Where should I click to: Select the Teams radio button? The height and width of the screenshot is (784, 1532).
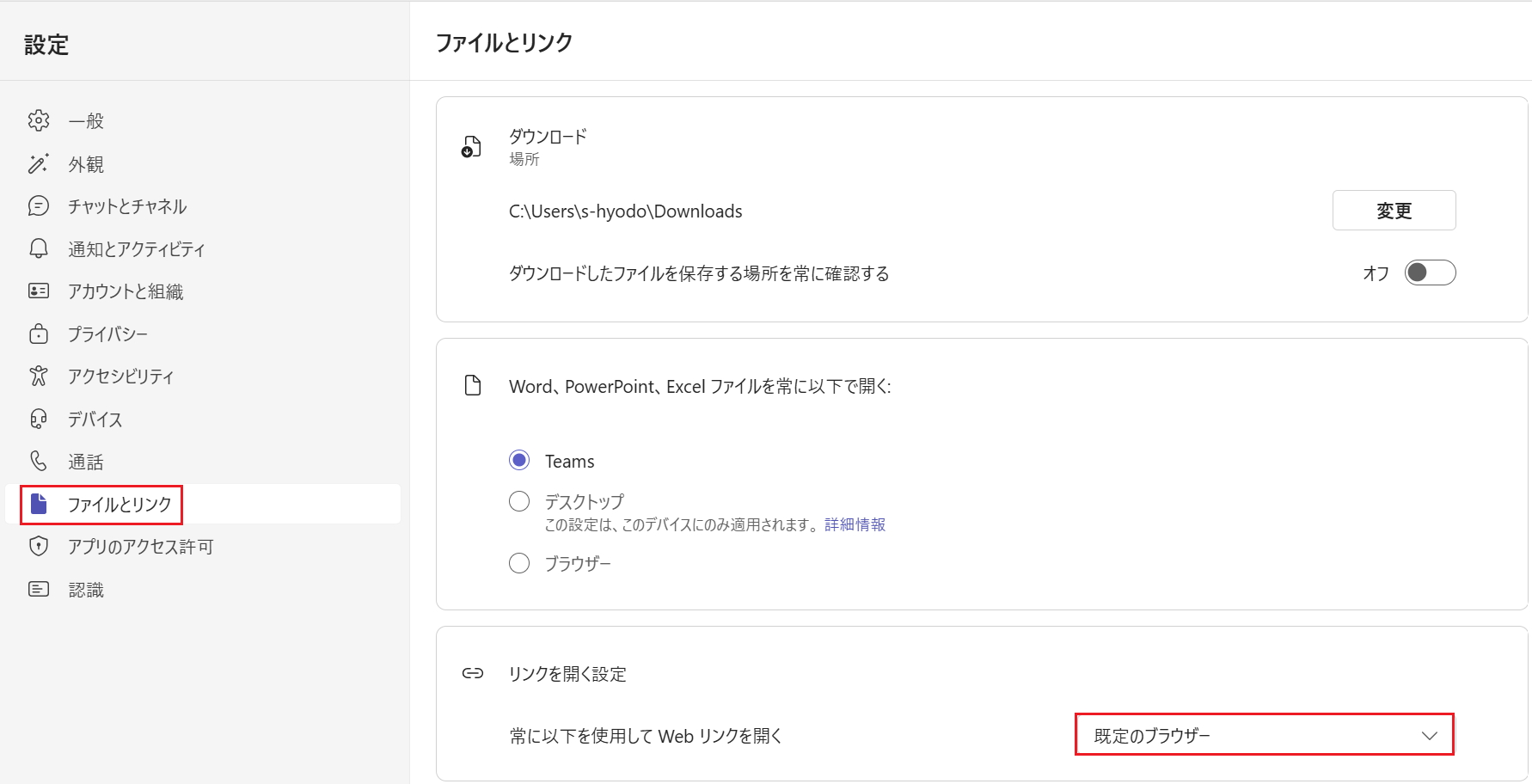coord(519,460)
